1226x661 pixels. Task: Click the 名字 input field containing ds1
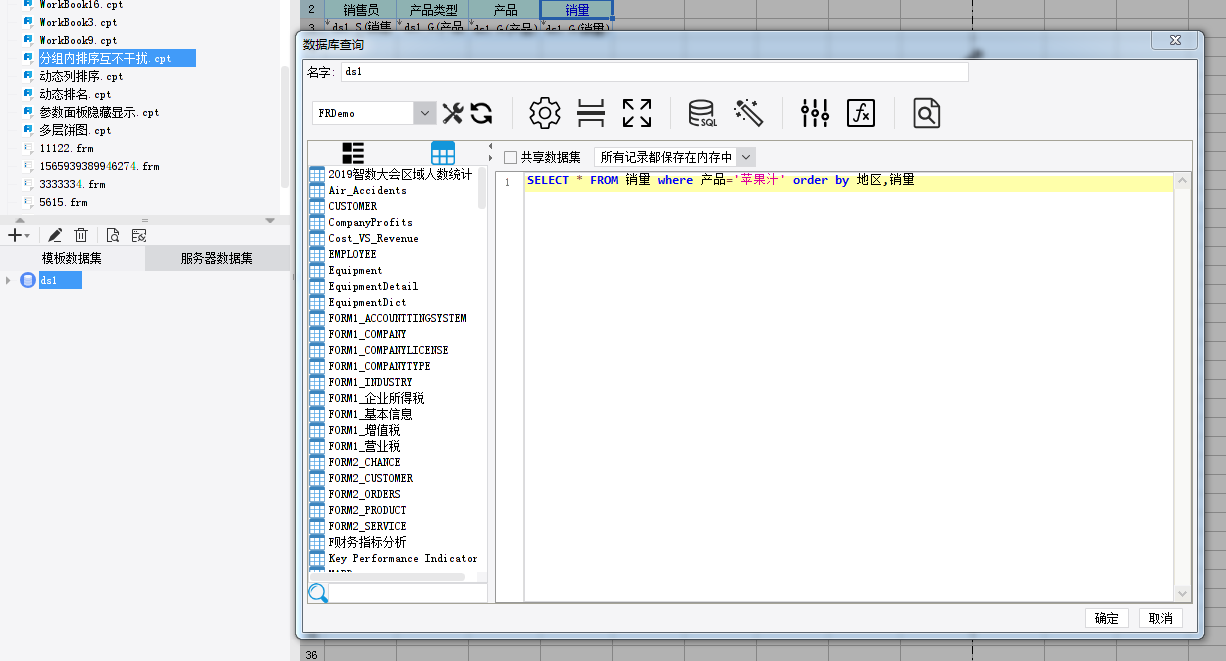coord(654,72)
